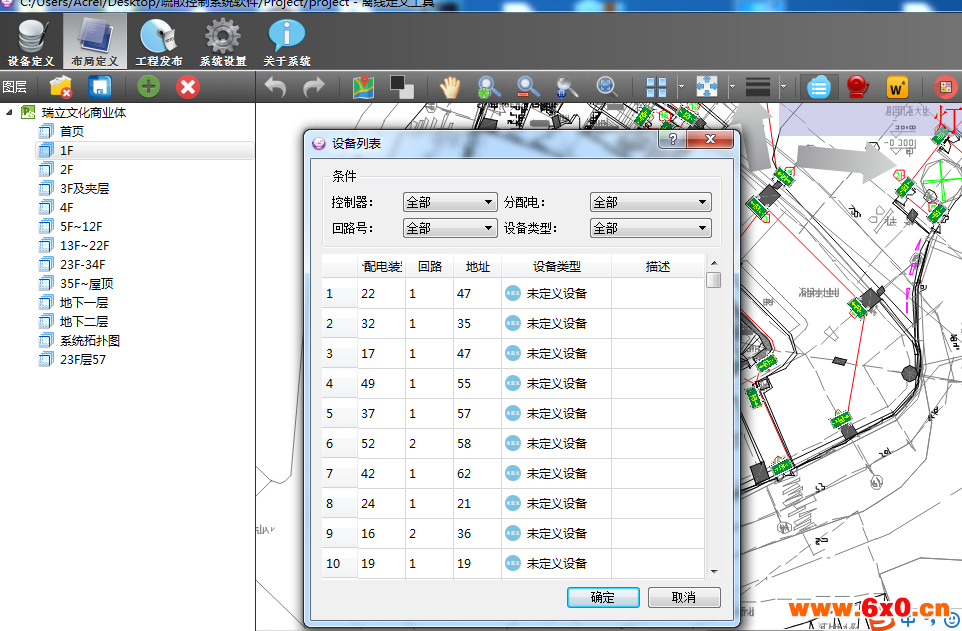Select the 23F层57 layer
962x631 pixels.
(83, 360)
